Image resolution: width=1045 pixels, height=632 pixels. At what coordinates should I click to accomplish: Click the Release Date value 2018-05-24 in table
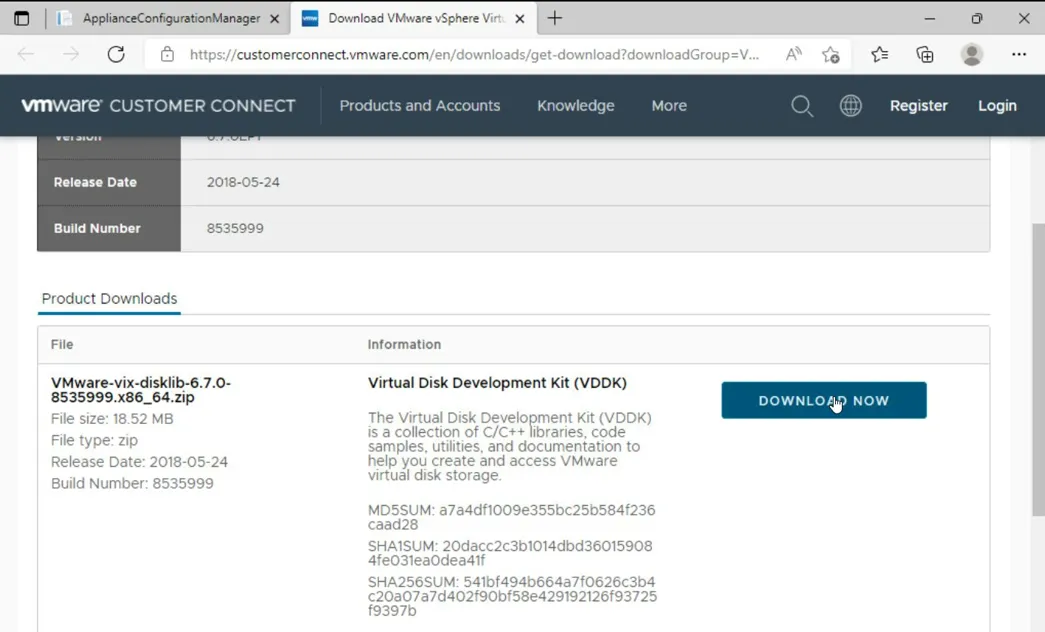click(x=243, y=182)
